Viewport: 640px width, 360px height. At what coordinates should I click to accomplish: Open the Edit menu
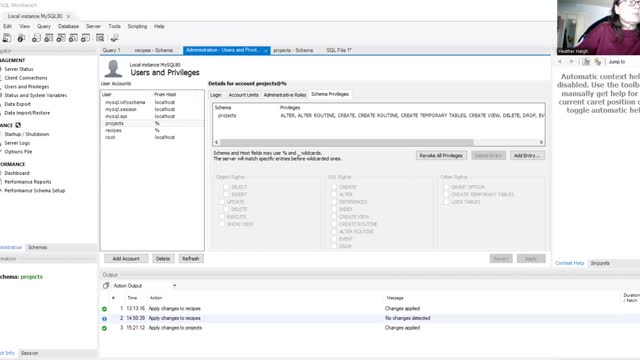[7, 26]
